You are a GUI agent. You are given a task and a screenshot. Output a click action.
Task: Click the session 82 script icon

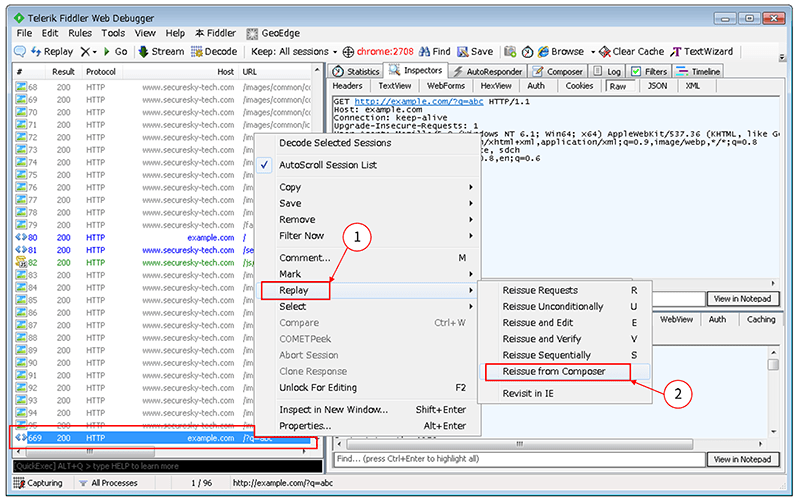click(x=21, y=262)
